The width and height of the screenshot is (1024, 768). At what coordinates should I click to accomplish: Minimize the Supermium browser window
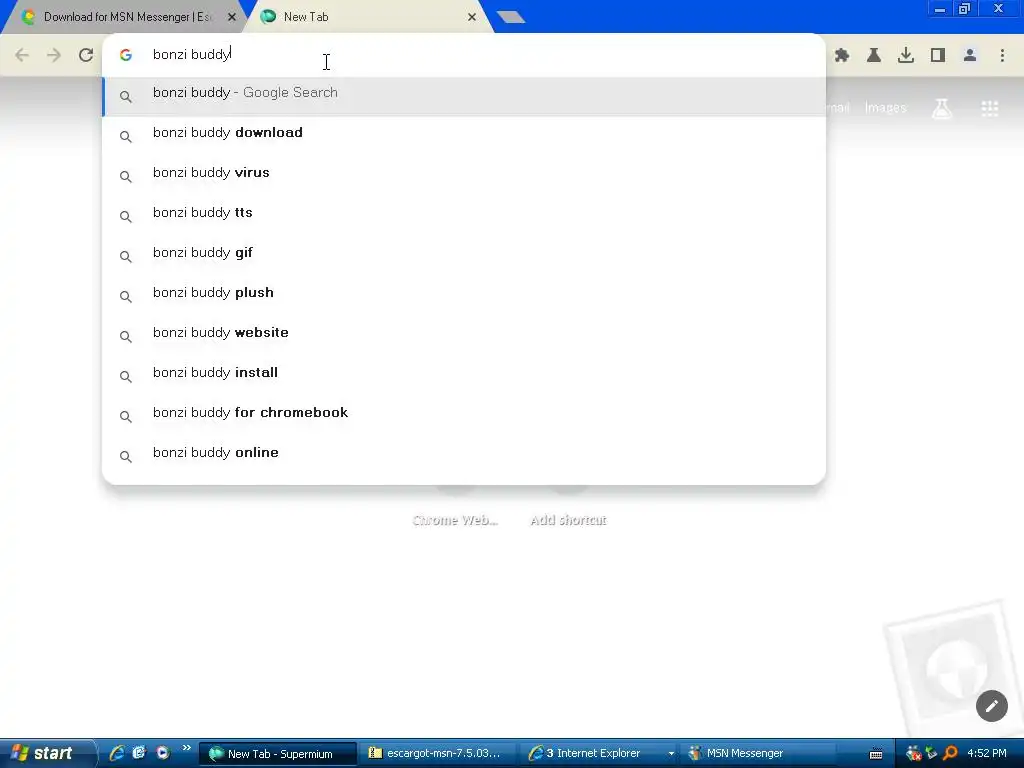[940, 9]
